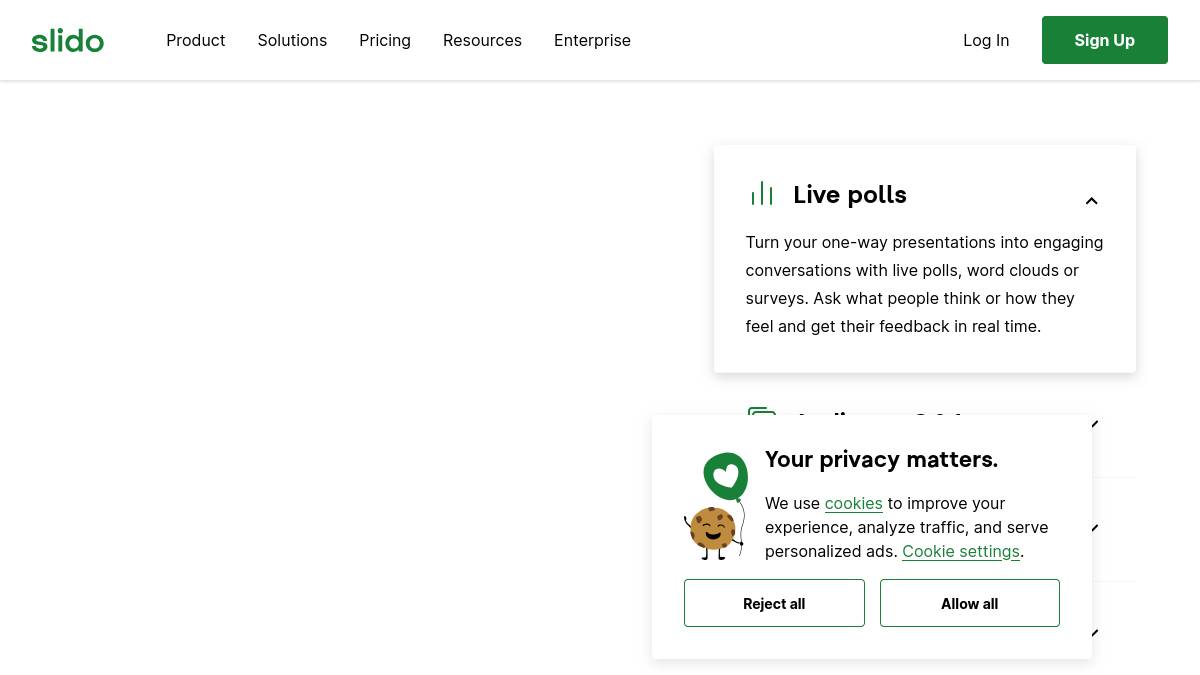The width and height of the screenshot is (1200, 675).
Task: Open Cookie settings link
Action: pos(960,552)
